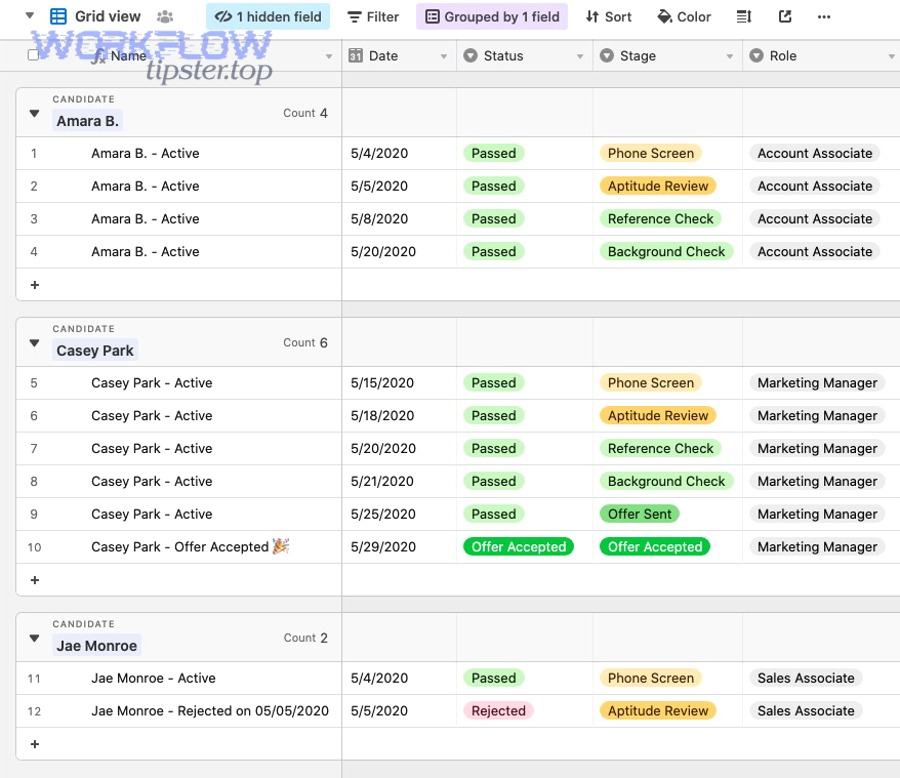Click Aptitude Review stage tag in row 2
900x778 pixels.
[658, 186]
